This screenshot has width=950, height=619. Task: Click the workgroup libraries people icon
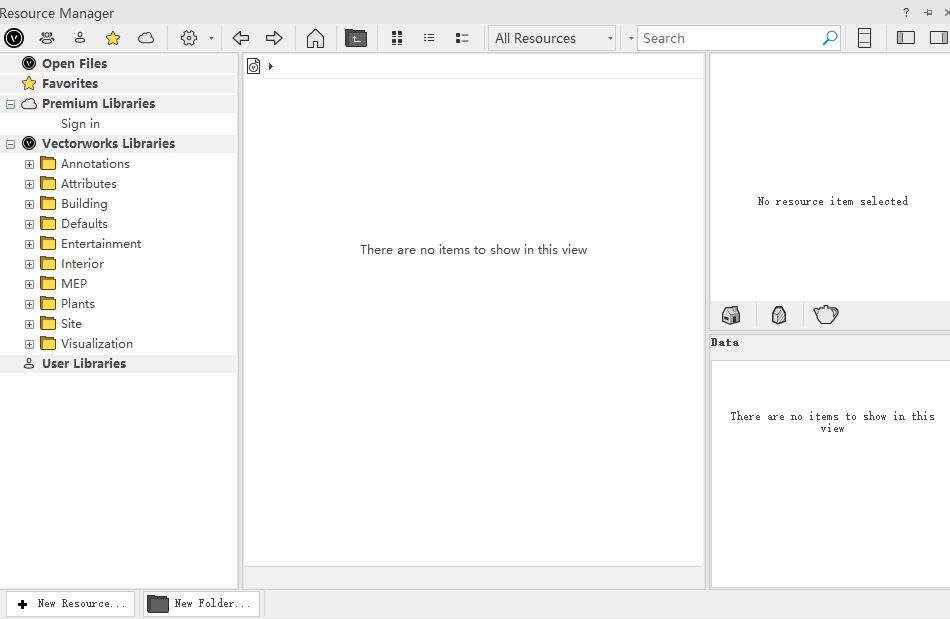pos(47,38)
